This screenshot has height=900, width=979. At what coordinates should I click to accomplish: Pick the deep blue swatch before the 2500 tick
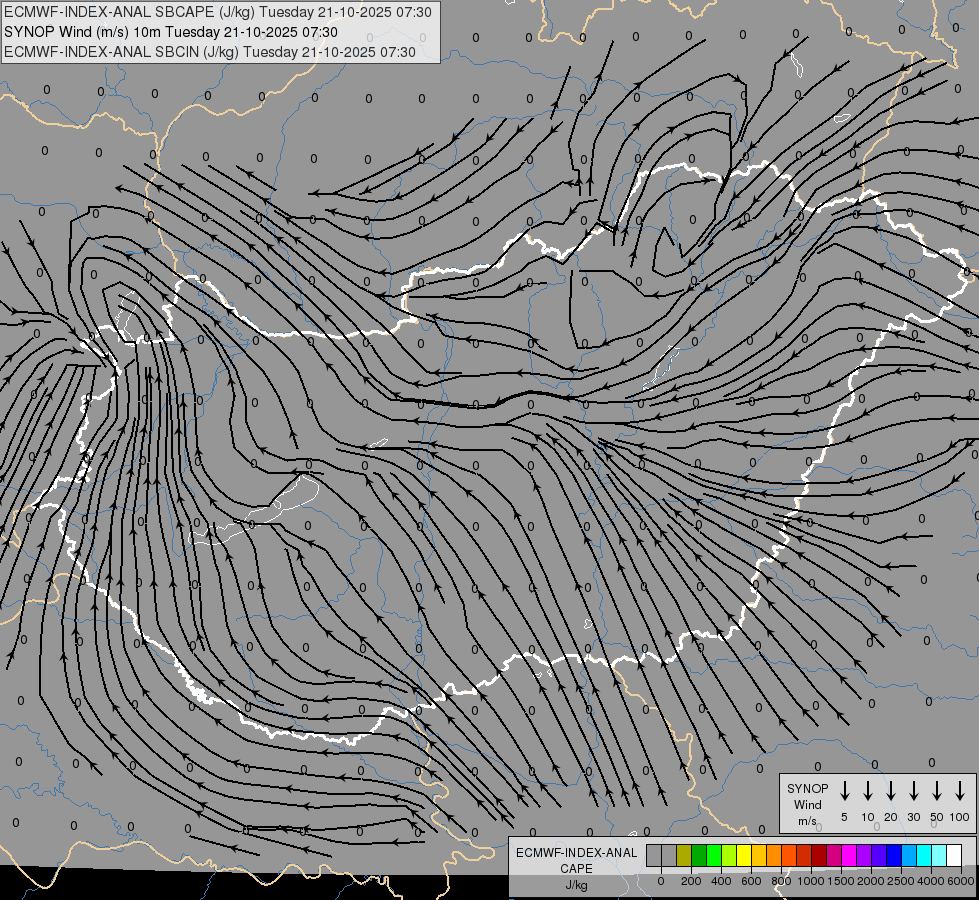(893, 856)
